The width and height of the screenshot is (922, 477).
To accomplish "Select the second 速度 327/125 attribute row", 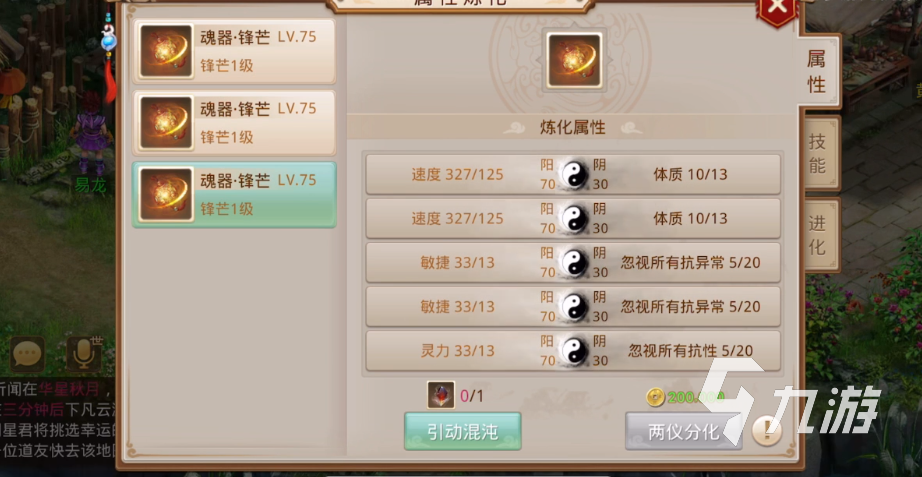I will tap(573, 219).
